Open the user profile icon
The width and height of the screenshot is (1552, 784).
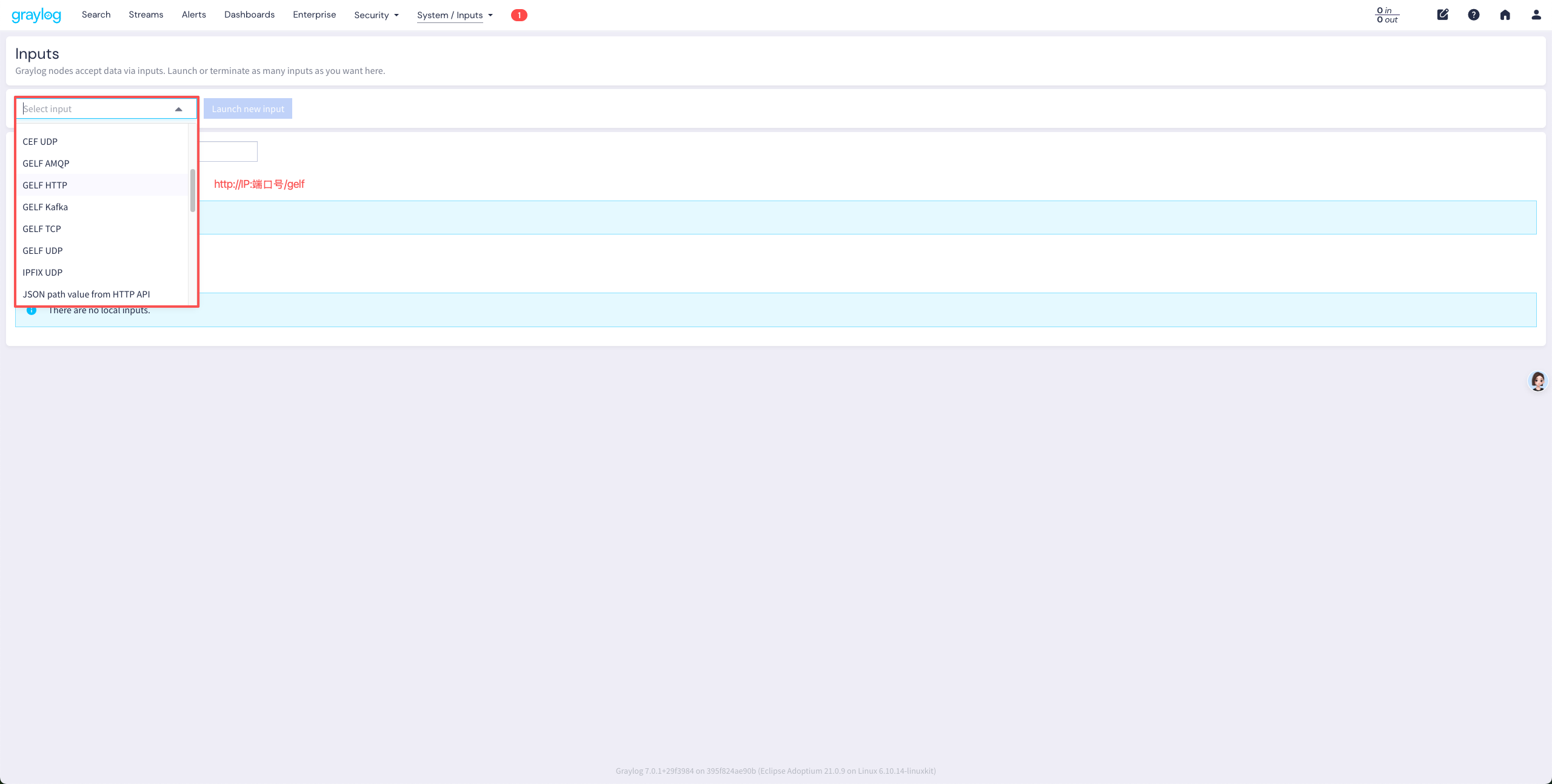[x=1536, y=15]
